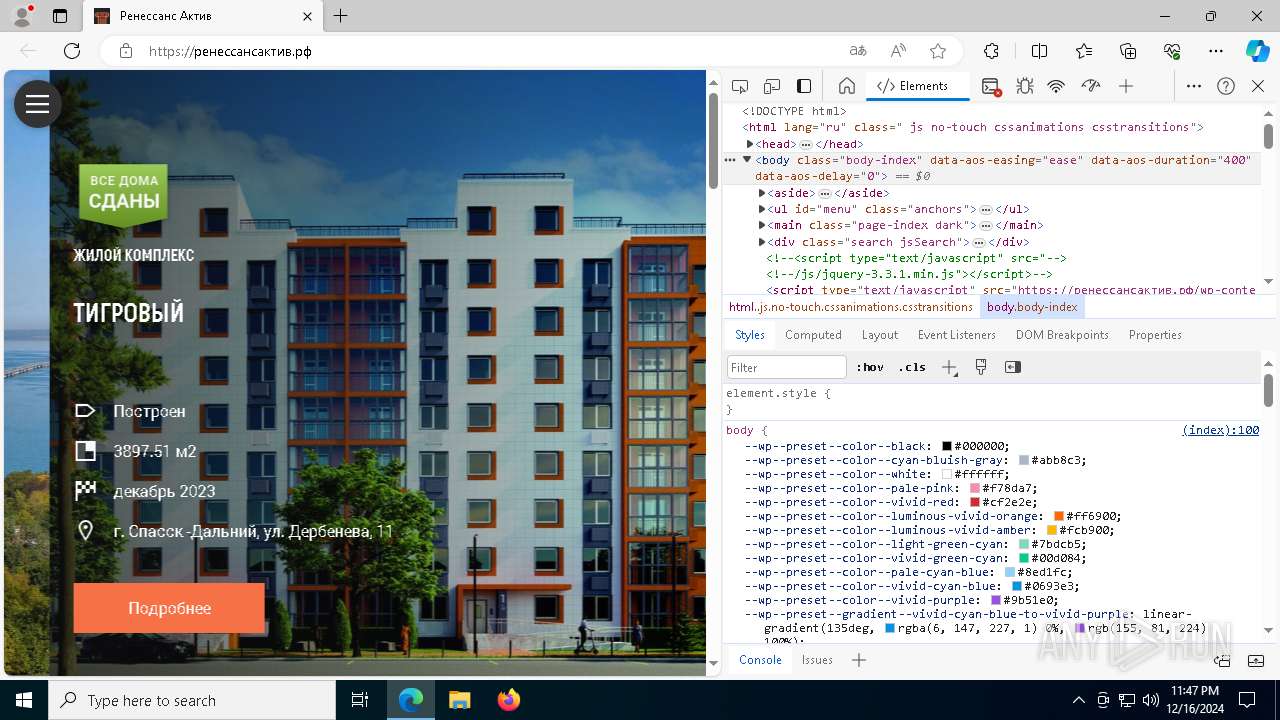Open DevTools help icon
This screenshot has width=1280, height=720.
tap(1226, 86)
